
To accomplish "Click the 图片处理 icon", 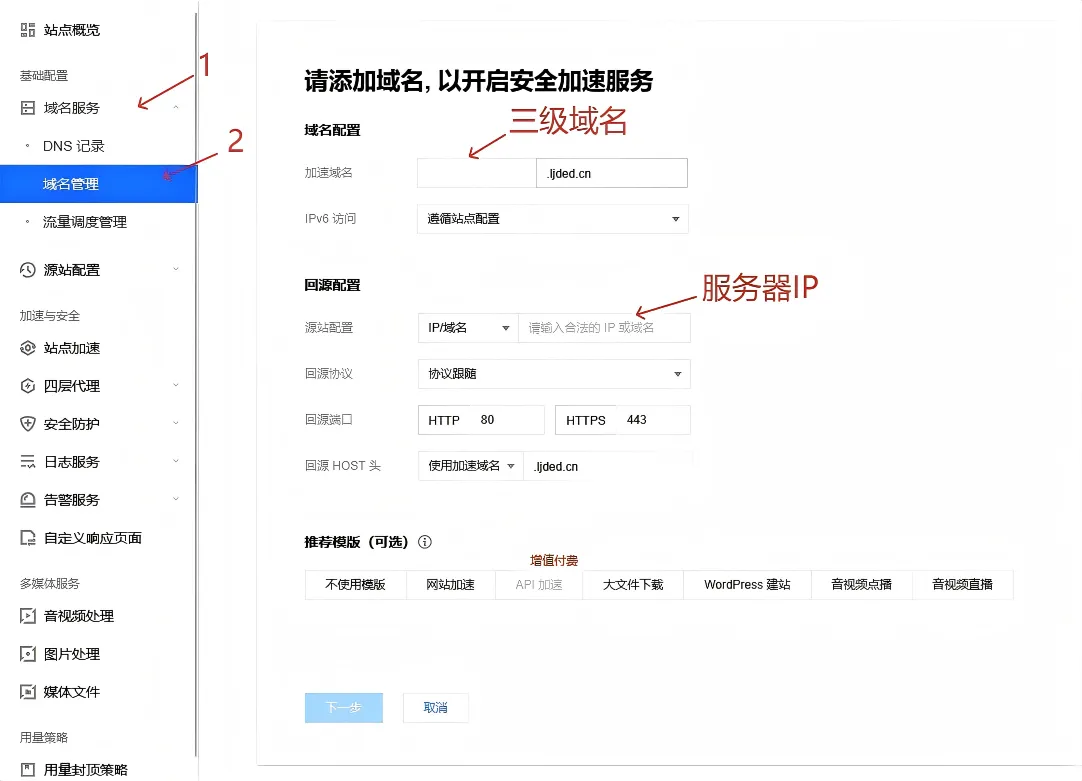I will (x=28, y=654).
